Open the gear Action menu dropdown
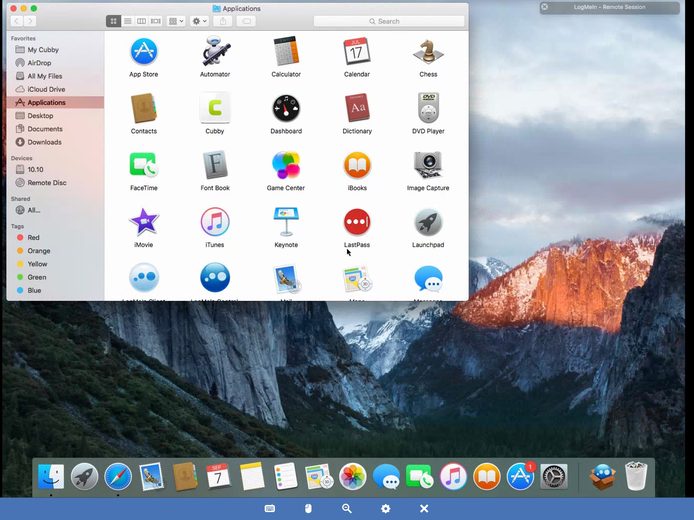 (x=199, y=21)
